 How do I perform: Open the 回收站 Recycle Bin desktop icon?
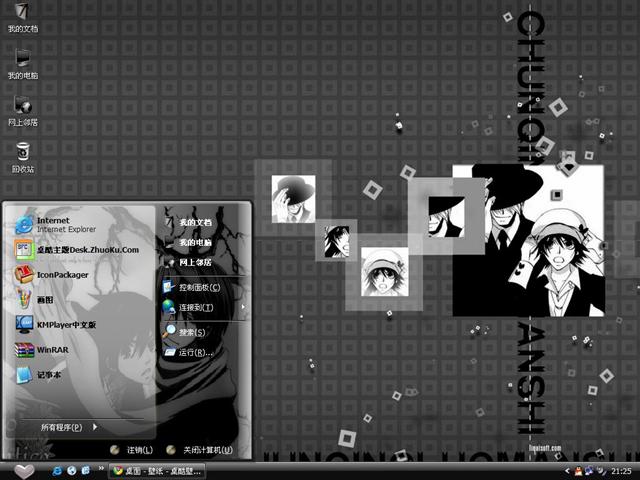pyautogui.click(x=23, y=156)
